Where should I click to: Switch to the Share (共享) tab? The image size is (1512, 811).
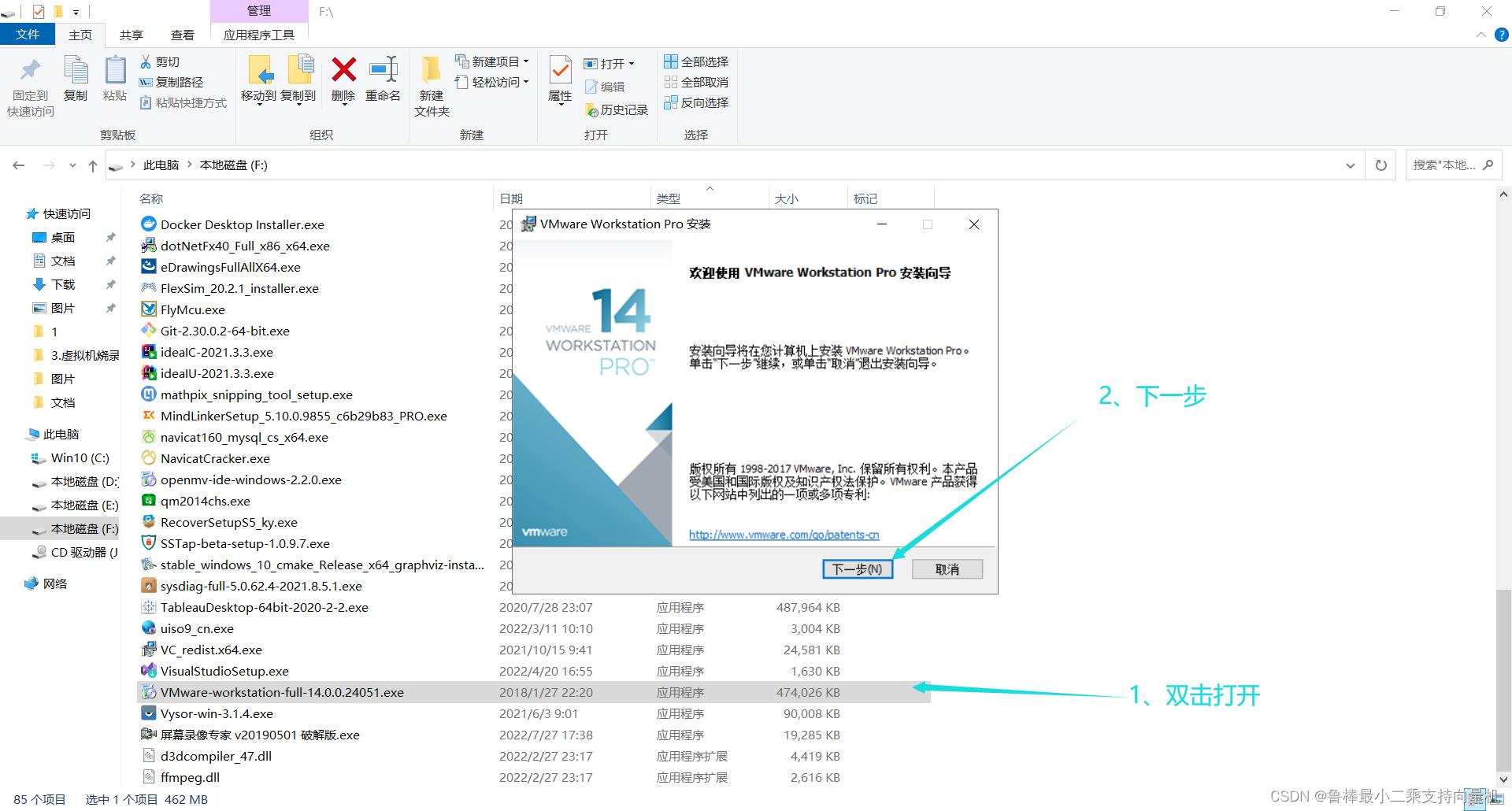pyautogui.click(x=132, y=35)
